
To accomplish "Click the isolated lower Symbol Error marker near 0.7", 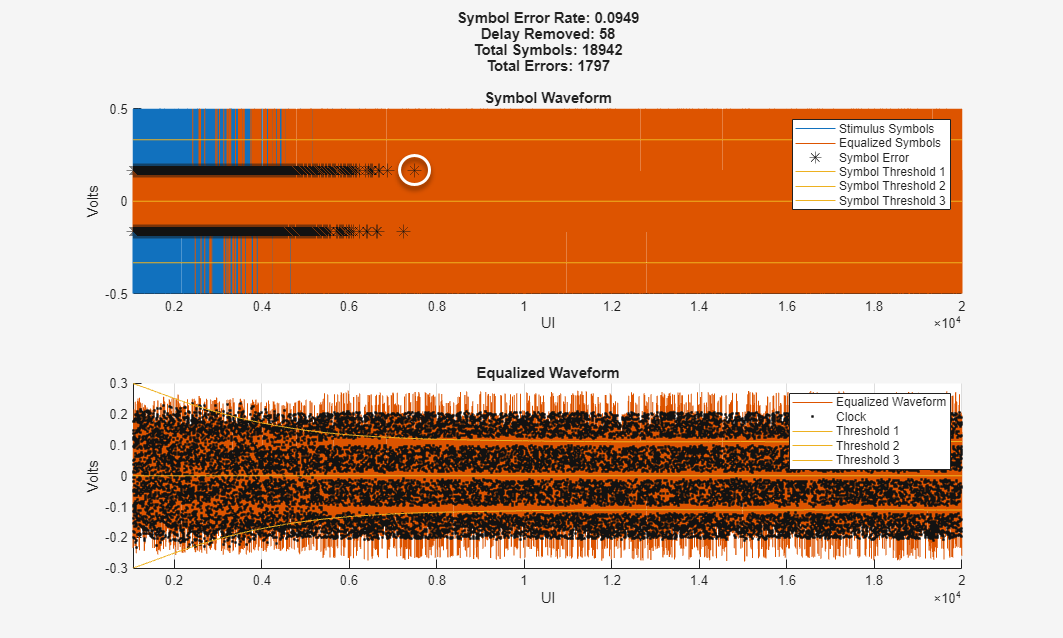I will (404, 232).
